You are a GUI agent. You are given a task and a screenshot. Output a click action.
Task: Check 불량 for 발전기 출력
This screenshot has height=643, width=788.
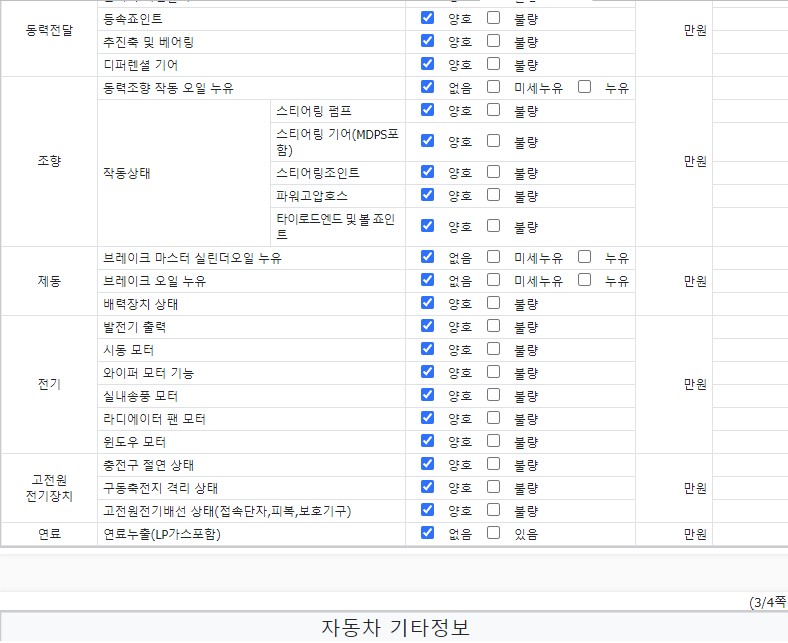coord(493,326)
